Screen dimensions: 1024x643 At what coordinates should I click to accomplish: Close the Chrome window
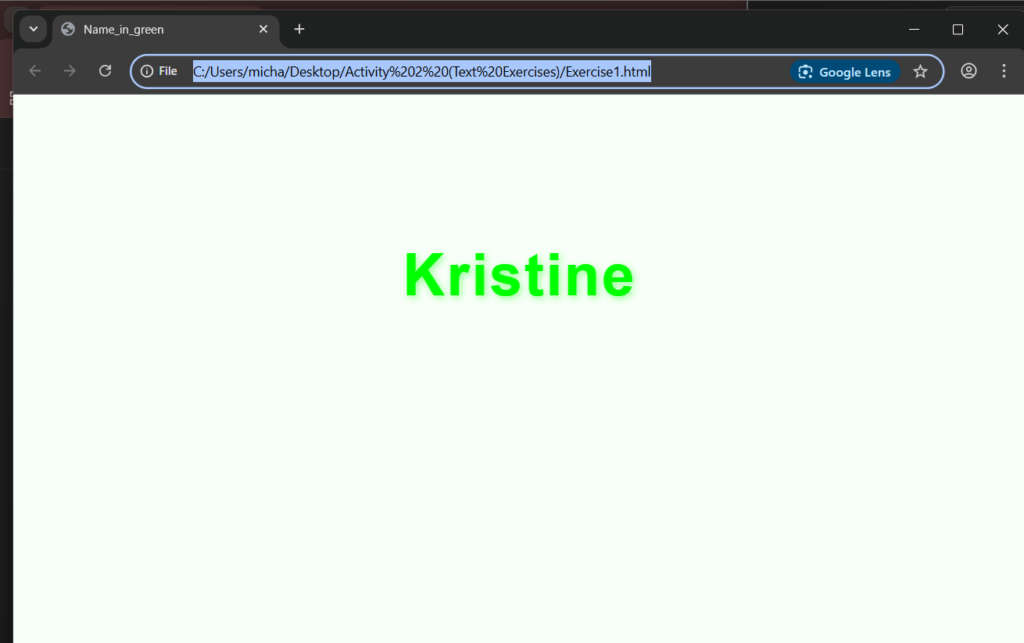(1002, 29)
